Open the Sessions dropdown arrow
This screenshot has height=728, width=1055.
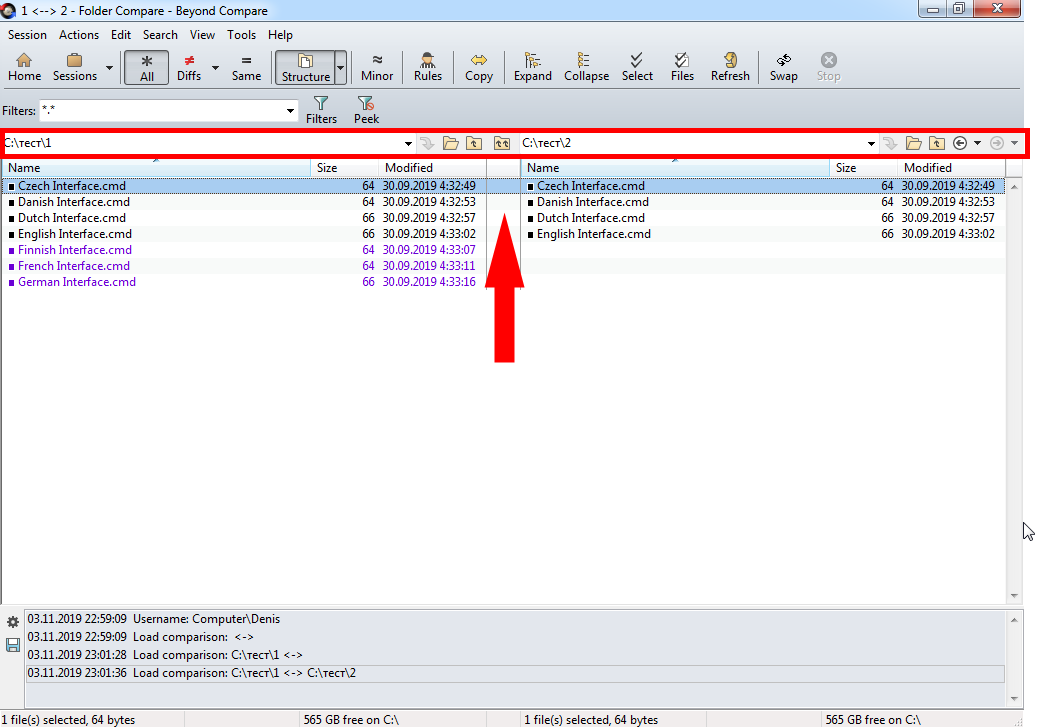(x=109, y=68)
